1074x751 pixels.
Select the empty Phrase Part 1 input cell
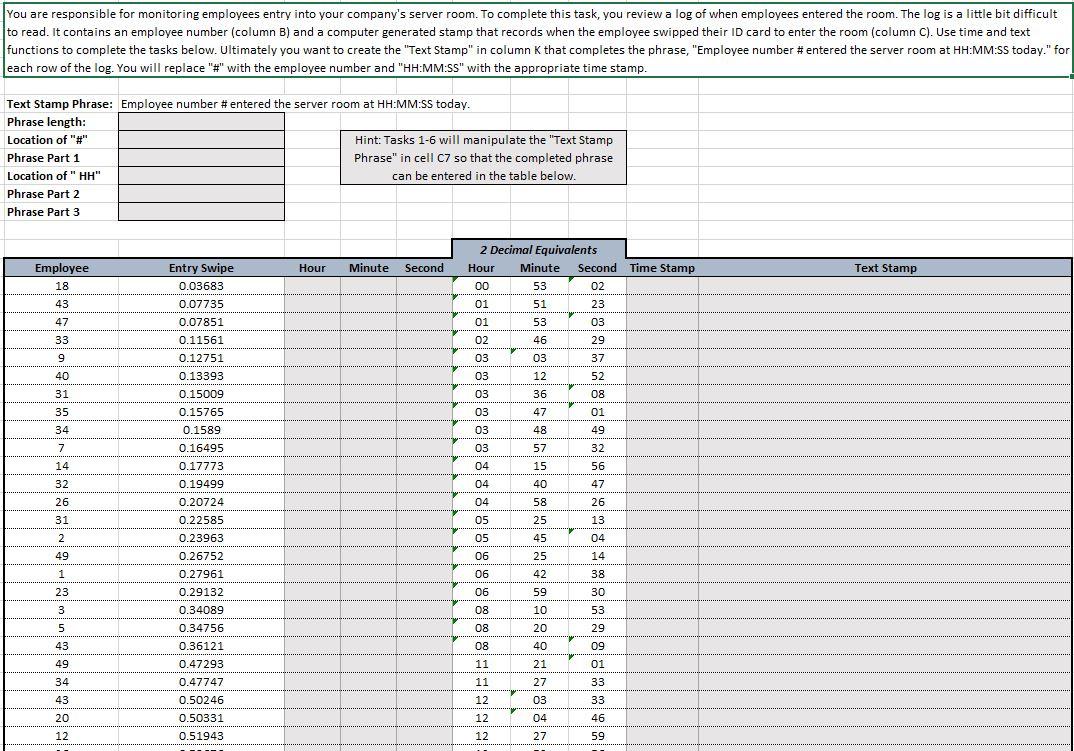tap(201, 158)
